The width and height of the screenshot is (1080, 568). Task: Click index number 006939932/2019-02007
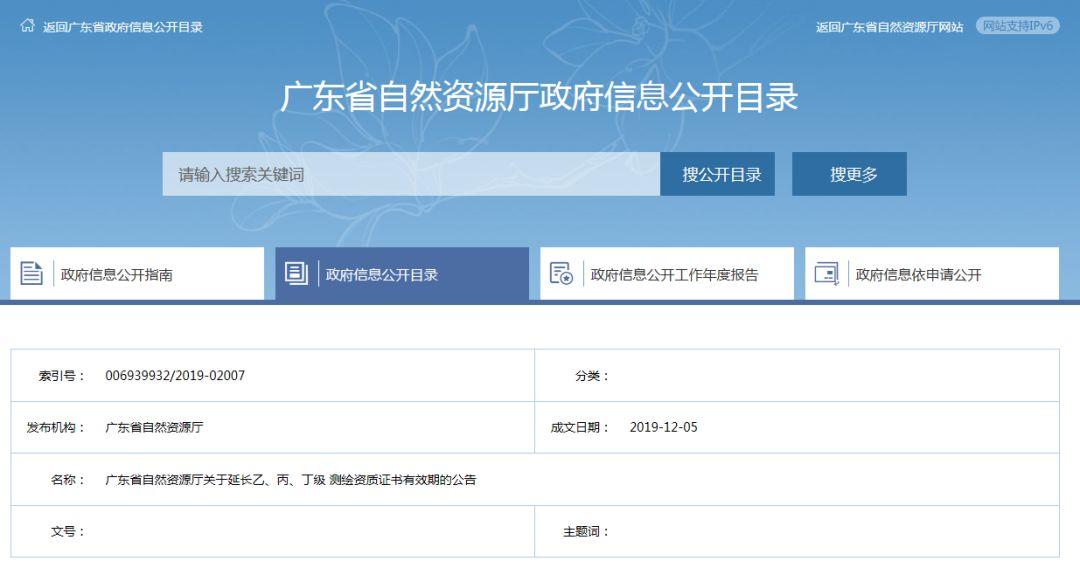(x=175, y=376)
